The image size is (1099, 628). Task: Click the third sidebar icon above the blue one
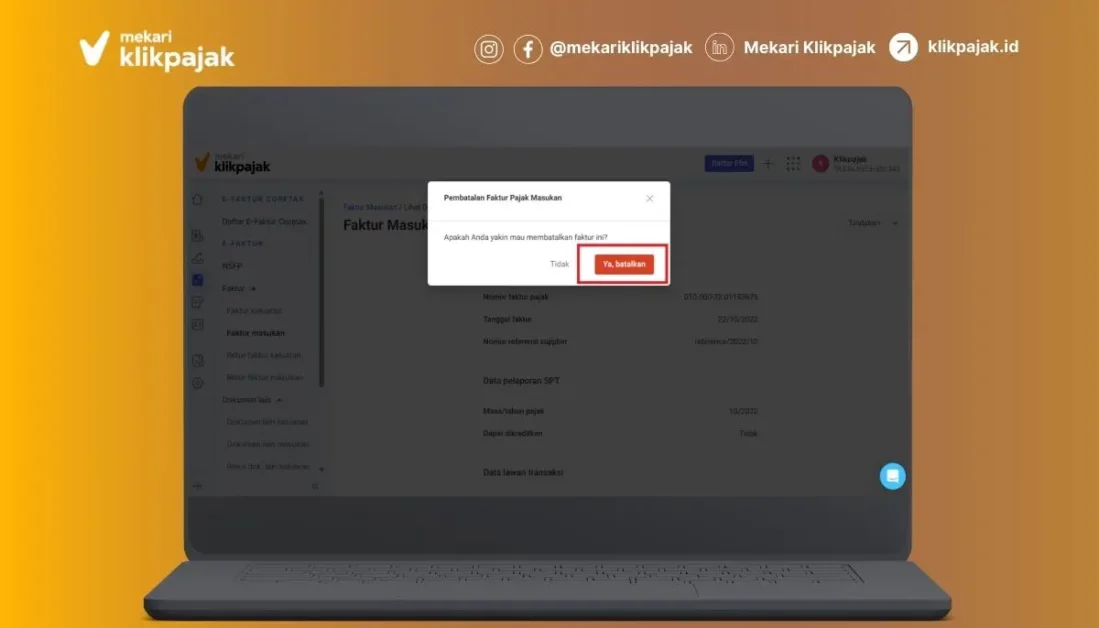198,258
